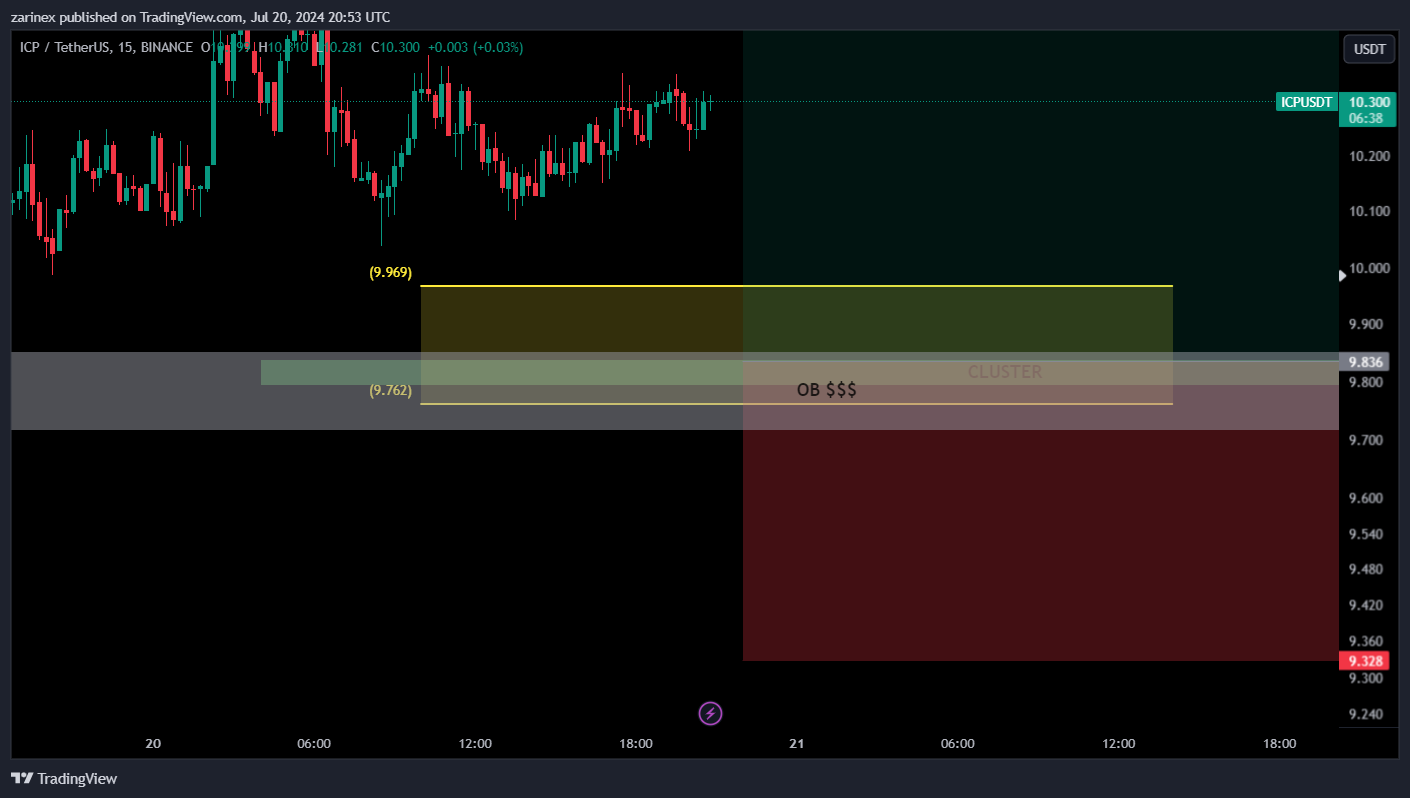Click the white arrow marker on price scale
Viewport: 1410px width, 798px height.
click(1343, 275)
